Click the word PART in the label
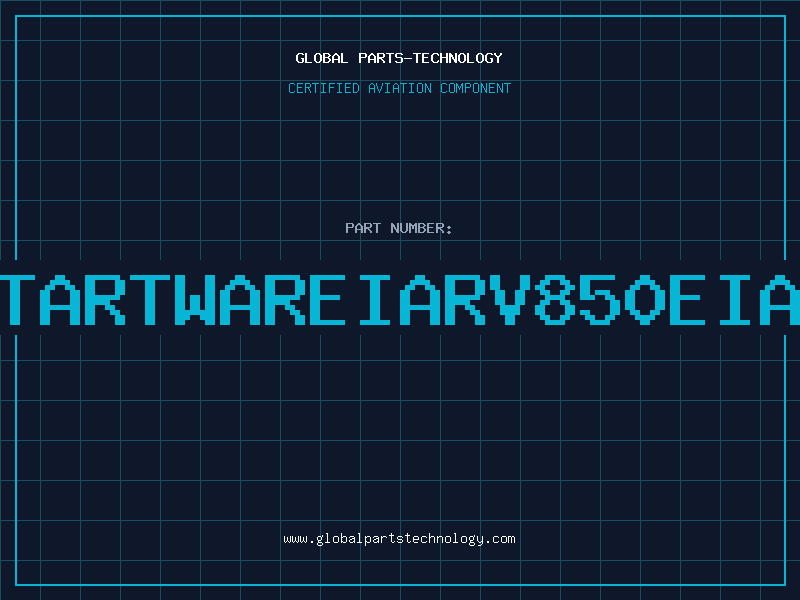 click(x=362, y=228)
